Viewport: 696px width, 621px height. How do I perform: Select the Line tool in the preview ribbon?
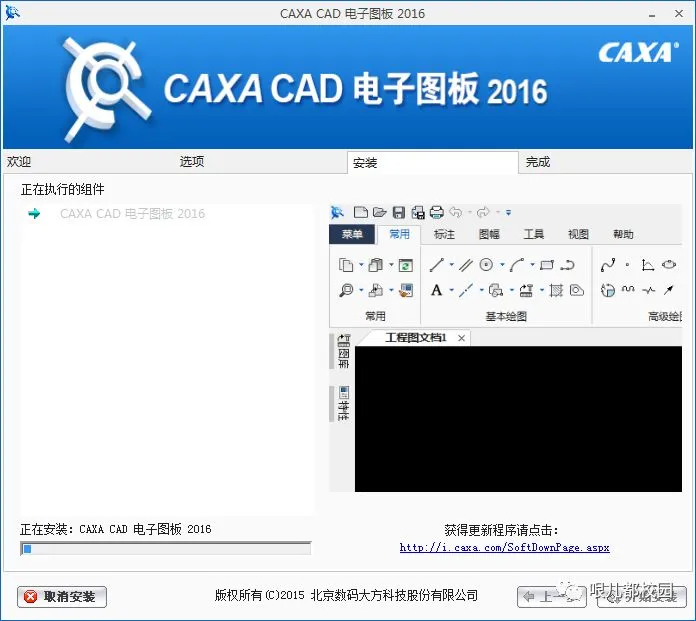tap(437, 265)
